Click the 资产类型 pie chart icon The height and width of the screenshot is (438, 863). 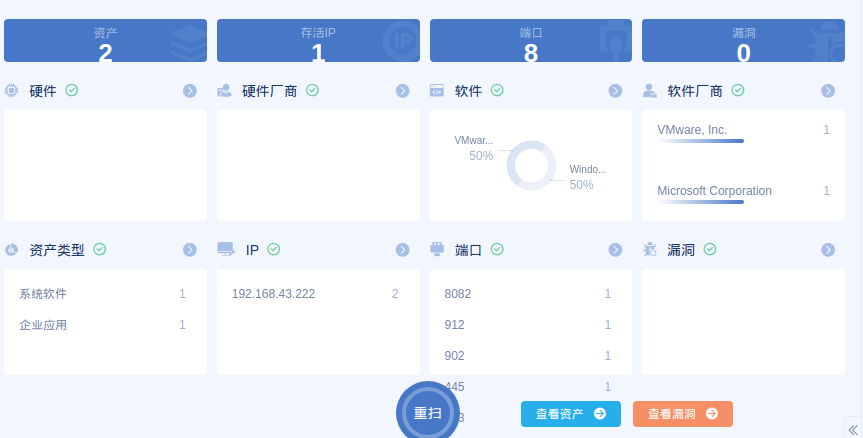12,250
